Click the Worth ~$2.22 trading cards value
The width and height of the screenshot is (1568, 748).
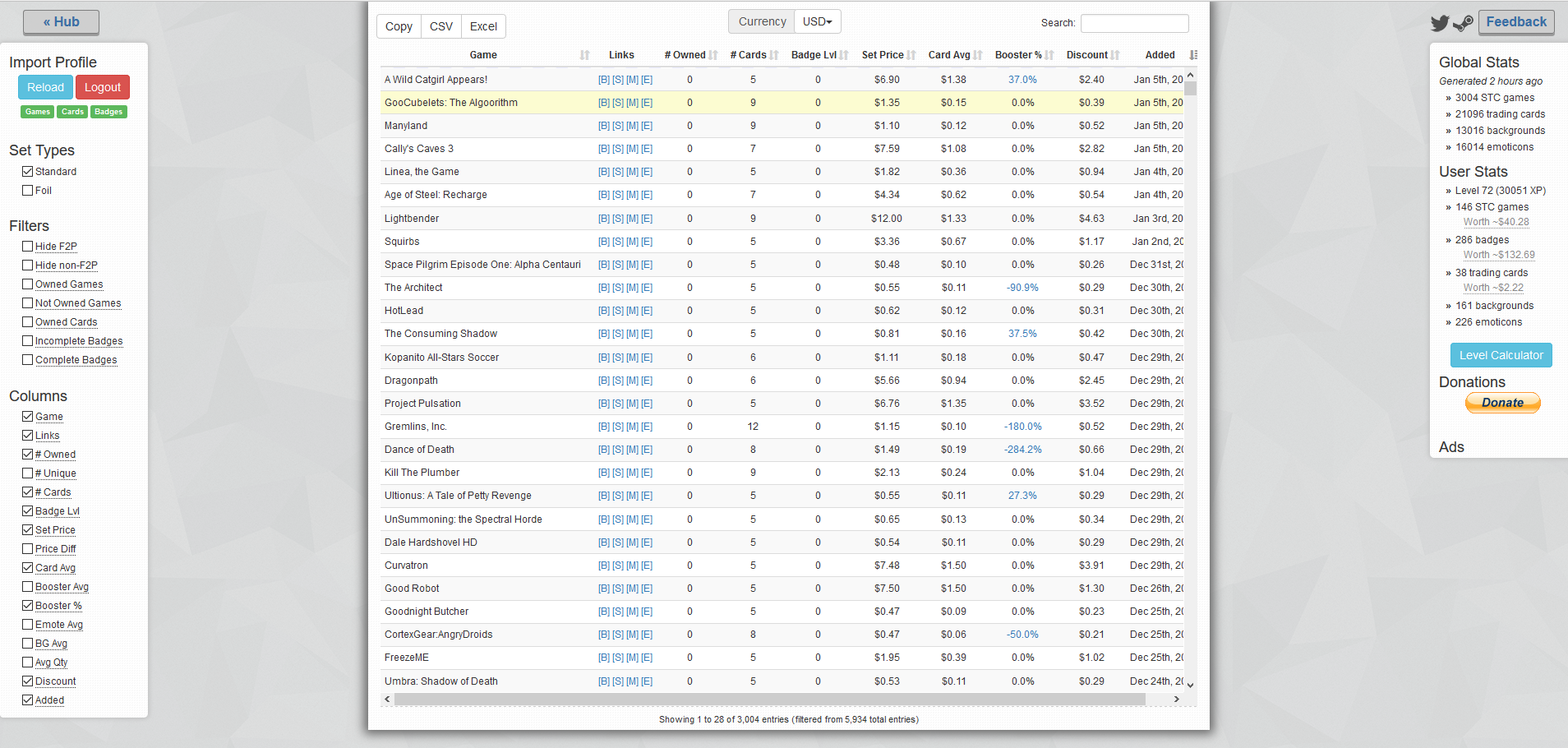tap(1493, 288)
